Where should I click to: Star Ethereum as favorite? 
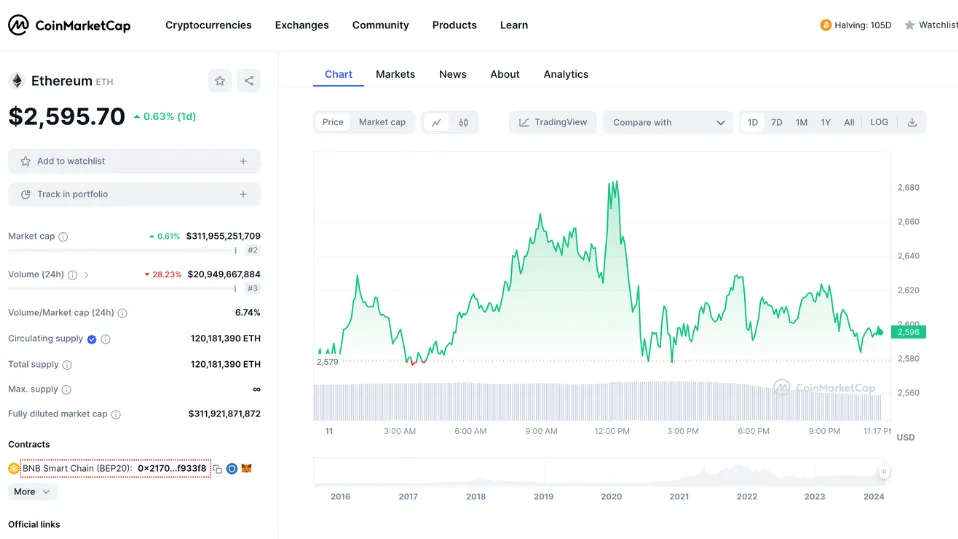point(220,81)
